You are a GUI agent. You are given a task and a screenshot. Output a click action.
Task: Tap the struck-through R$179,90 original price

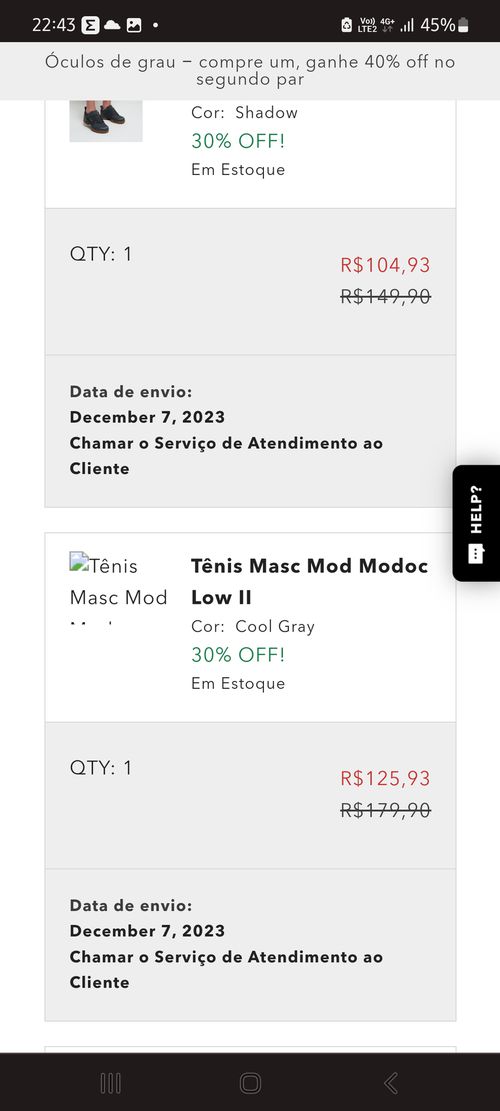385,810
